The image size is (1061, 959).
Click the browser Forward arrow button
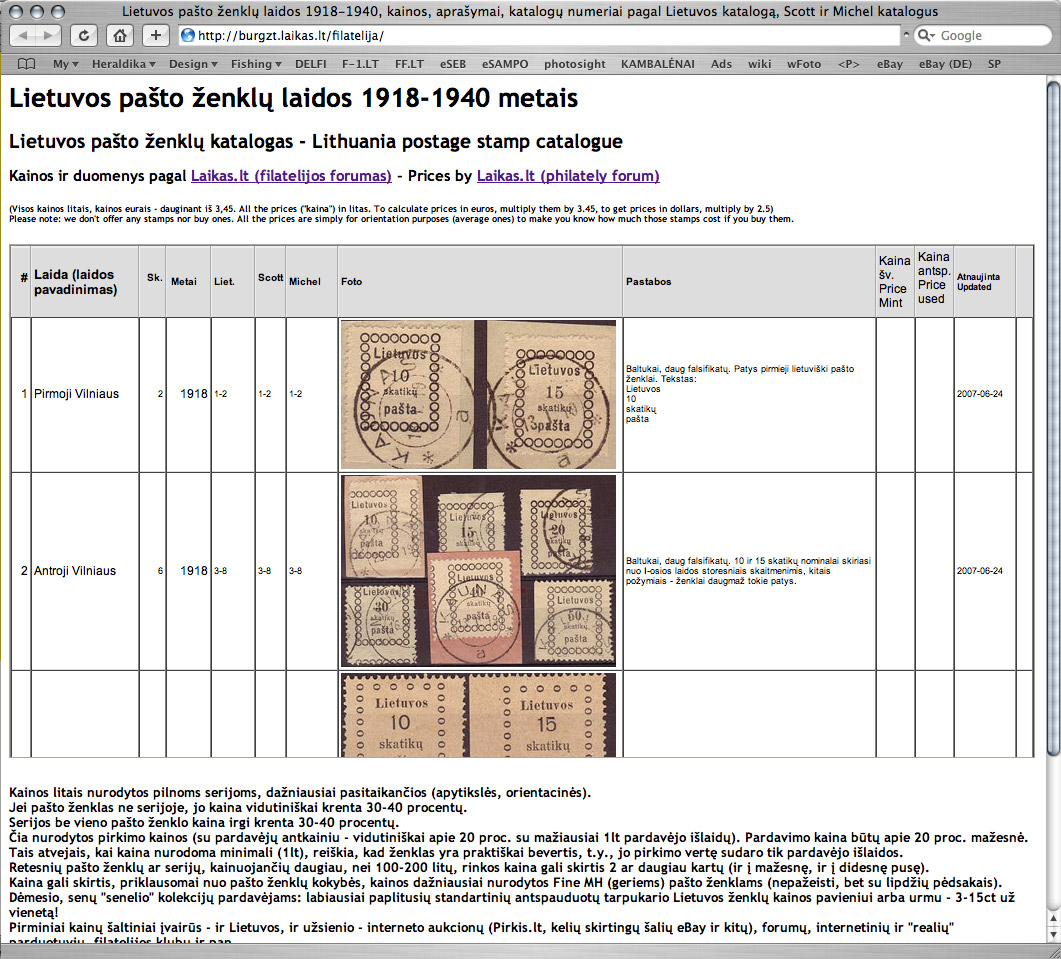48,36
